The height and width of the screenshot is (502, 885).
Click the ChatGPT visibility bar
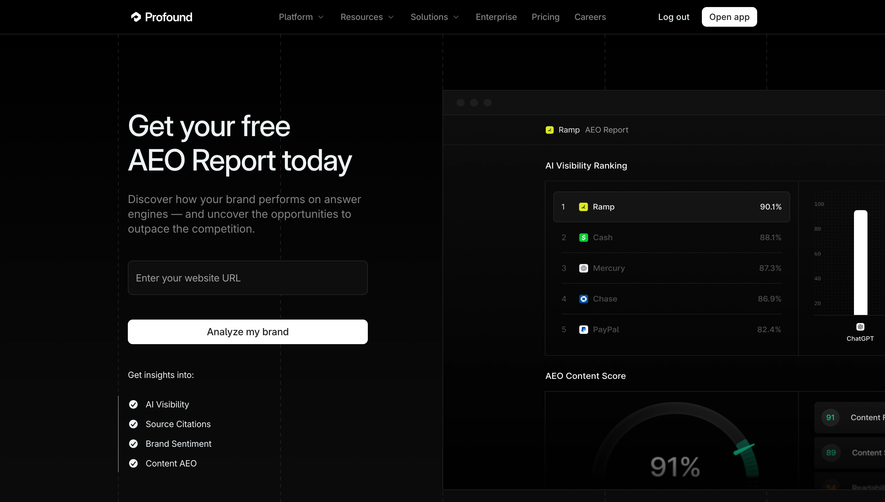(860, 263)
